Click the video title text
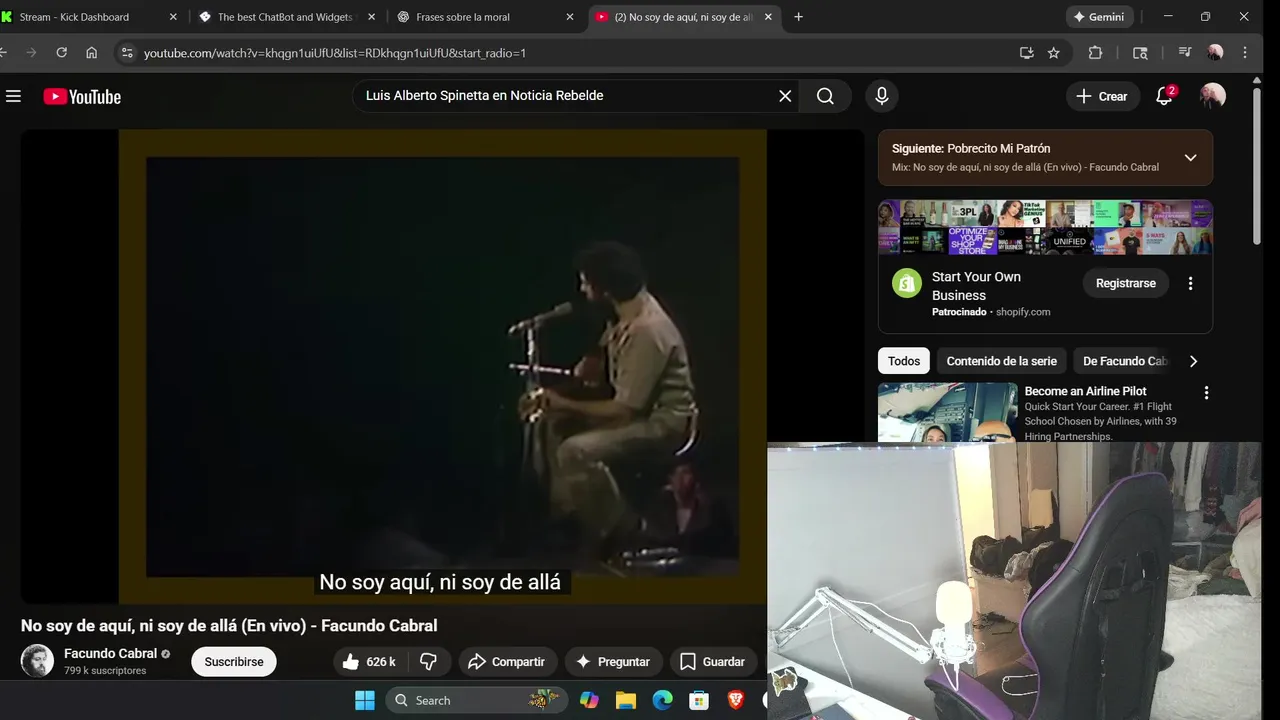The image size is (1280, 720). point(229,626)
